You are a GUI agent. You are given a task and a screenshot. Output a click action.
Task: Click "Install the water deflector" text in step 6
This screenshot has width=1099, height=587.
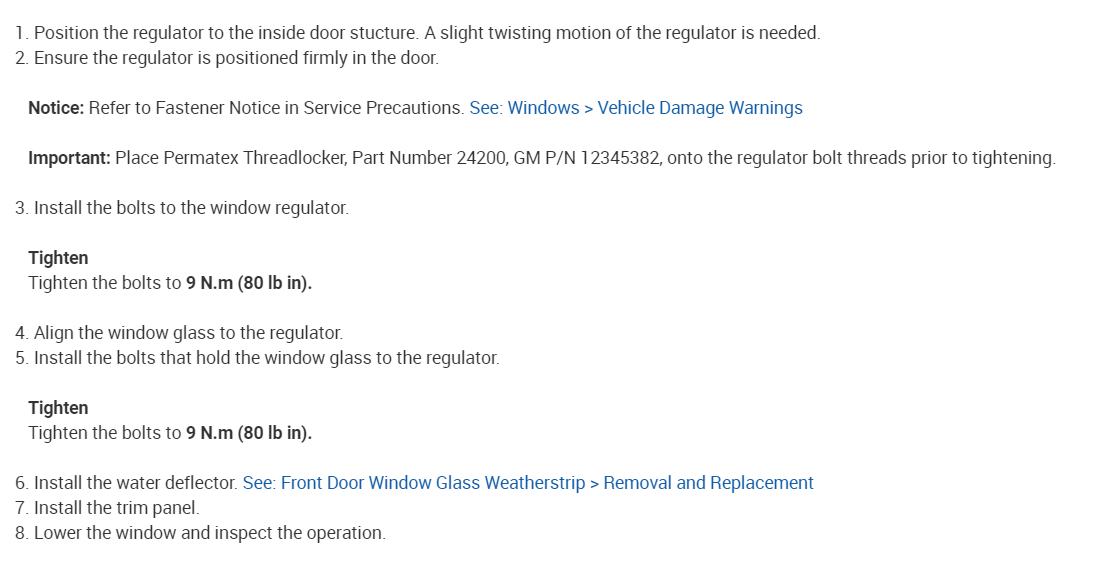[x=136, y=483]
